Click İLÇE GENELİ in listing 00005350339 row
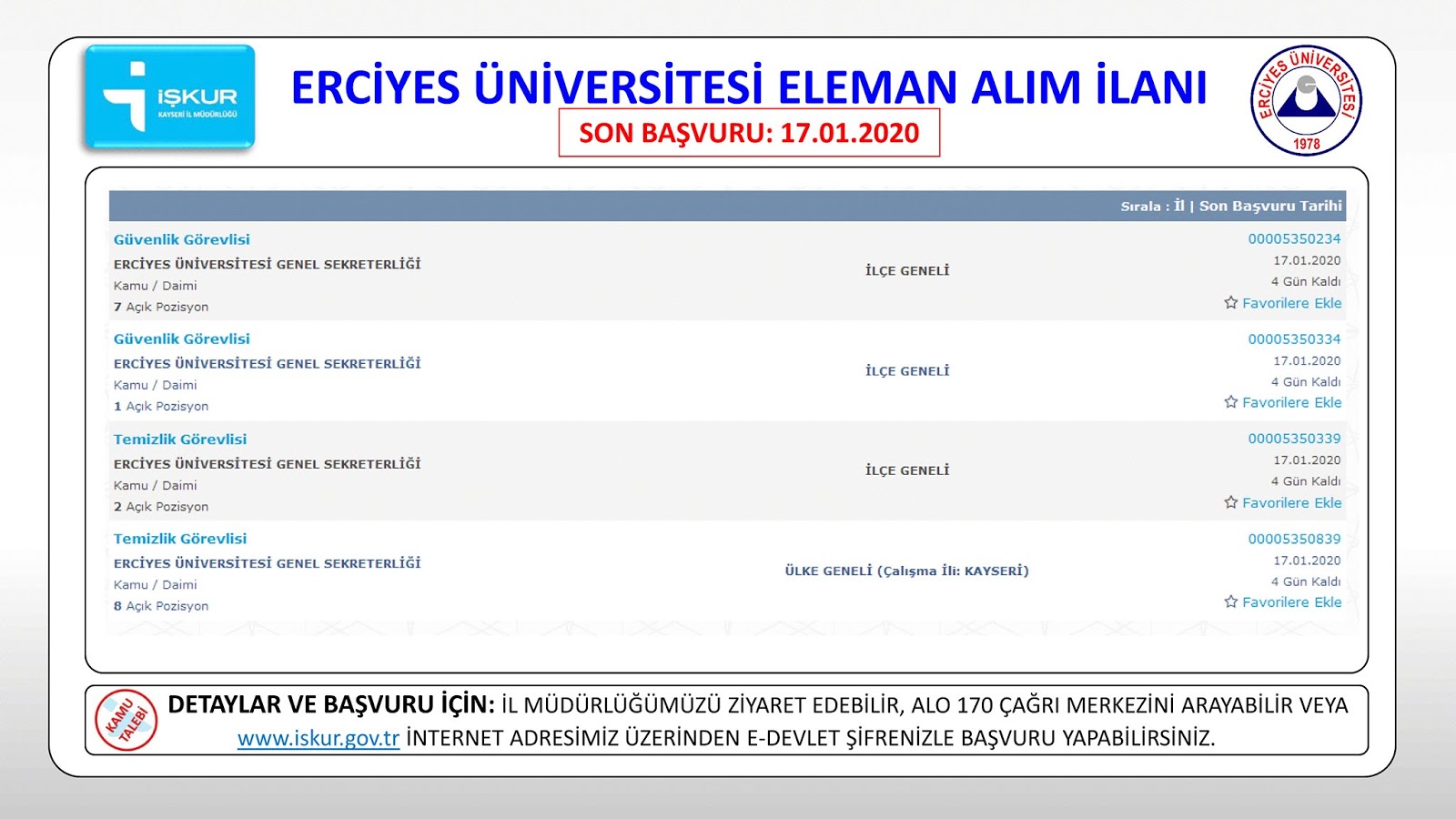Screen dimensions: 1456x819 click(x=907, y=470)
